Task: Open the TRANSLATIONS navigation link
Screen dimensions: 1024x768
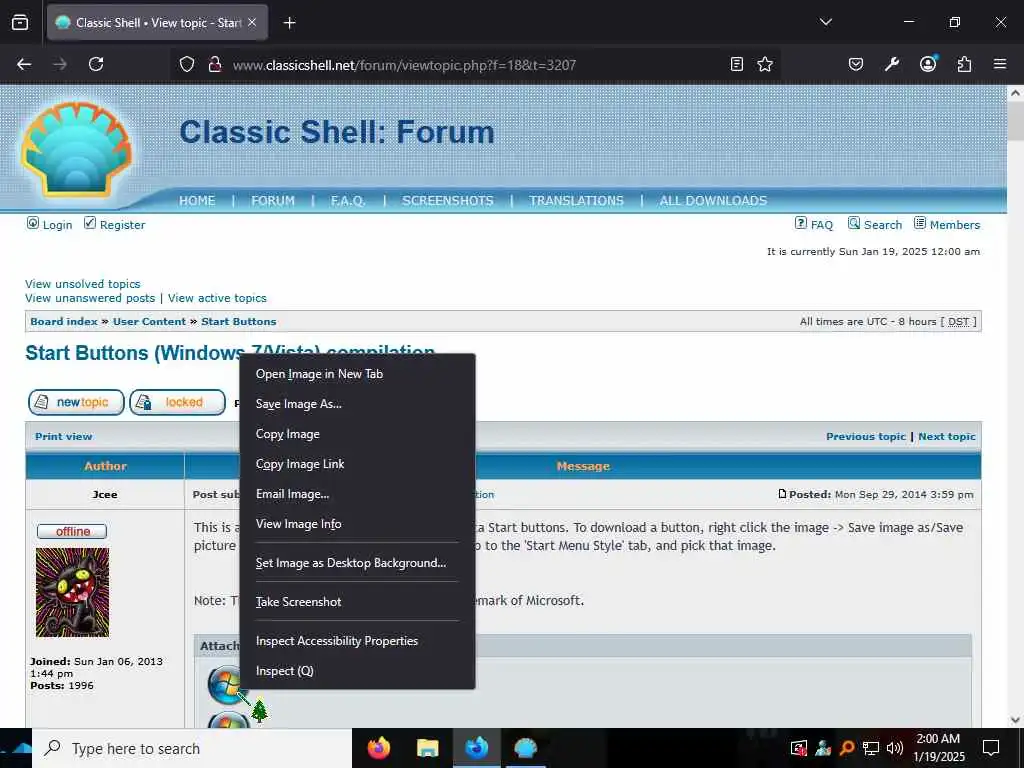Action: (576, 200)
